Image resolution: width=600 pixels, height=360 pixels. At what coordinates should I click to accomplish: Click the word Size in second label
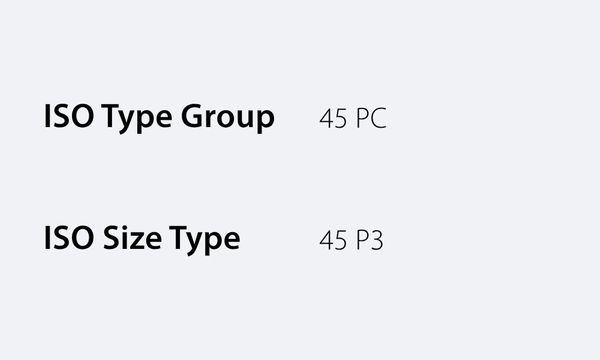[x=132, y=238]
